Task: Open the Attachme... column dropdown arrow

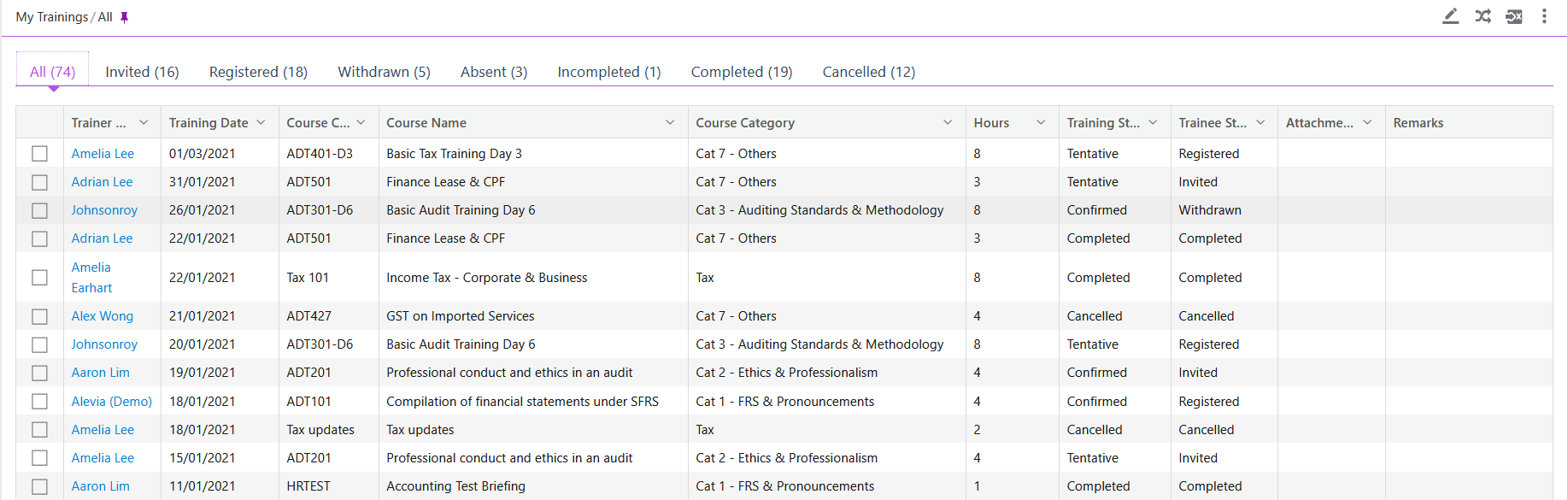Action: 1367,122
